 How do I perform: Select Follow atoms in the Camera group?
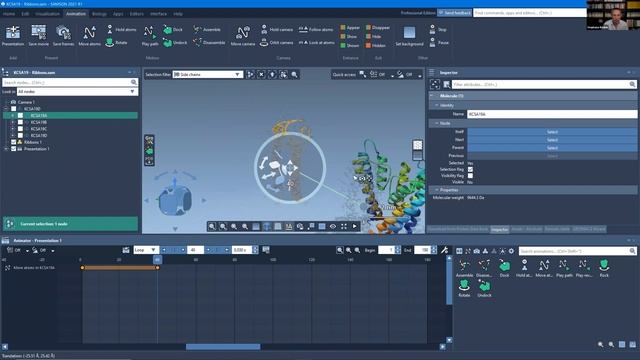[x=316, y=29]
